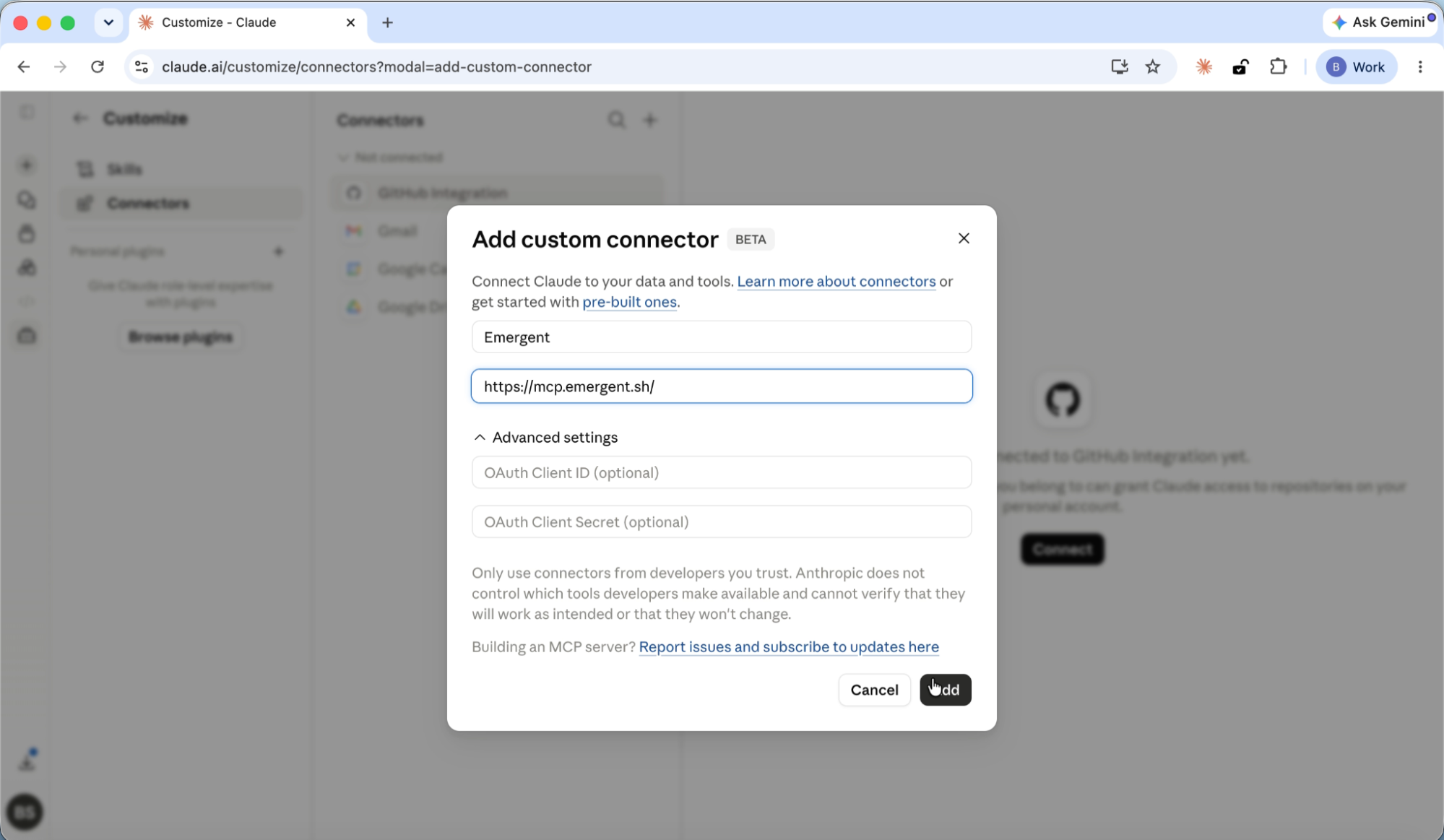The height and width of the screenshot is (840, 1444).
Task: Select the Customize - Claude tab
Action: [248, 22]
